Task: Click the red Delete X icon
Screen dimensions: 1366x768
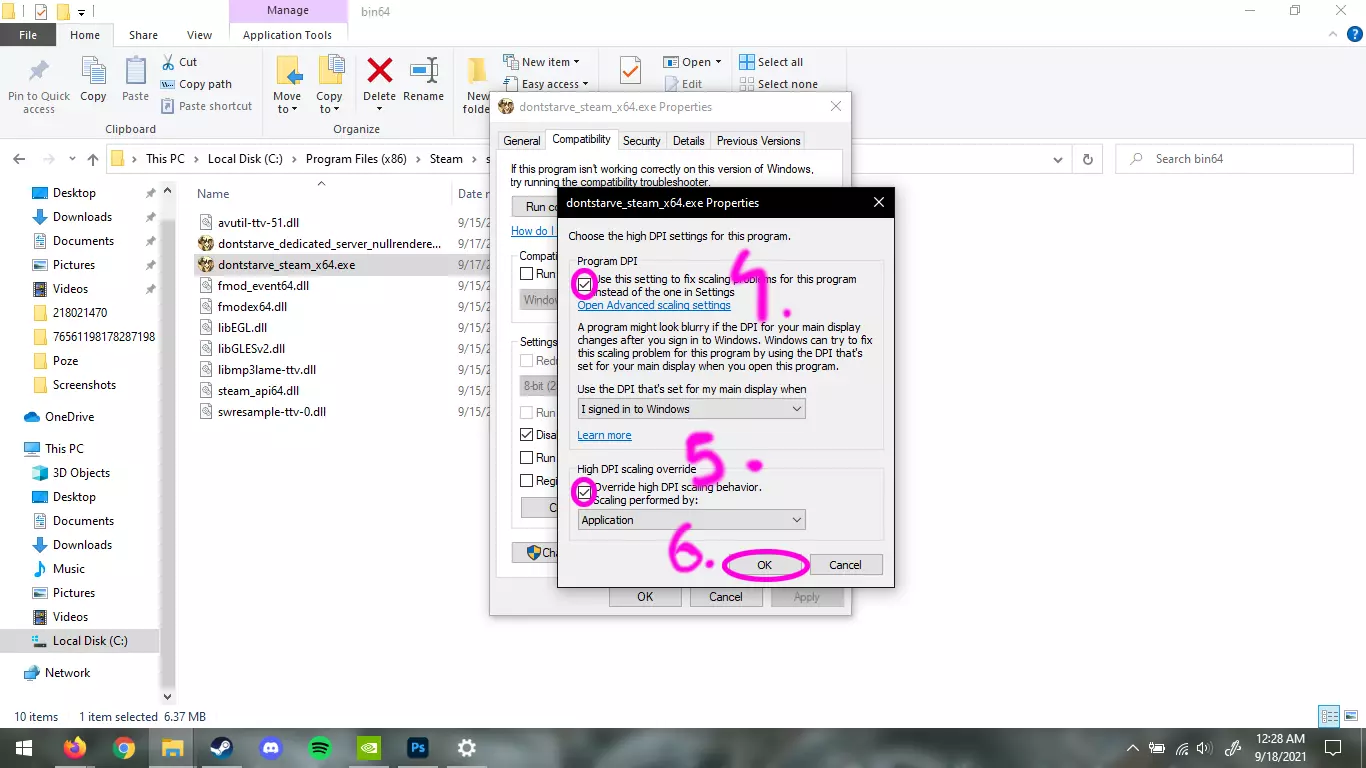Action: tap(379, 71)
